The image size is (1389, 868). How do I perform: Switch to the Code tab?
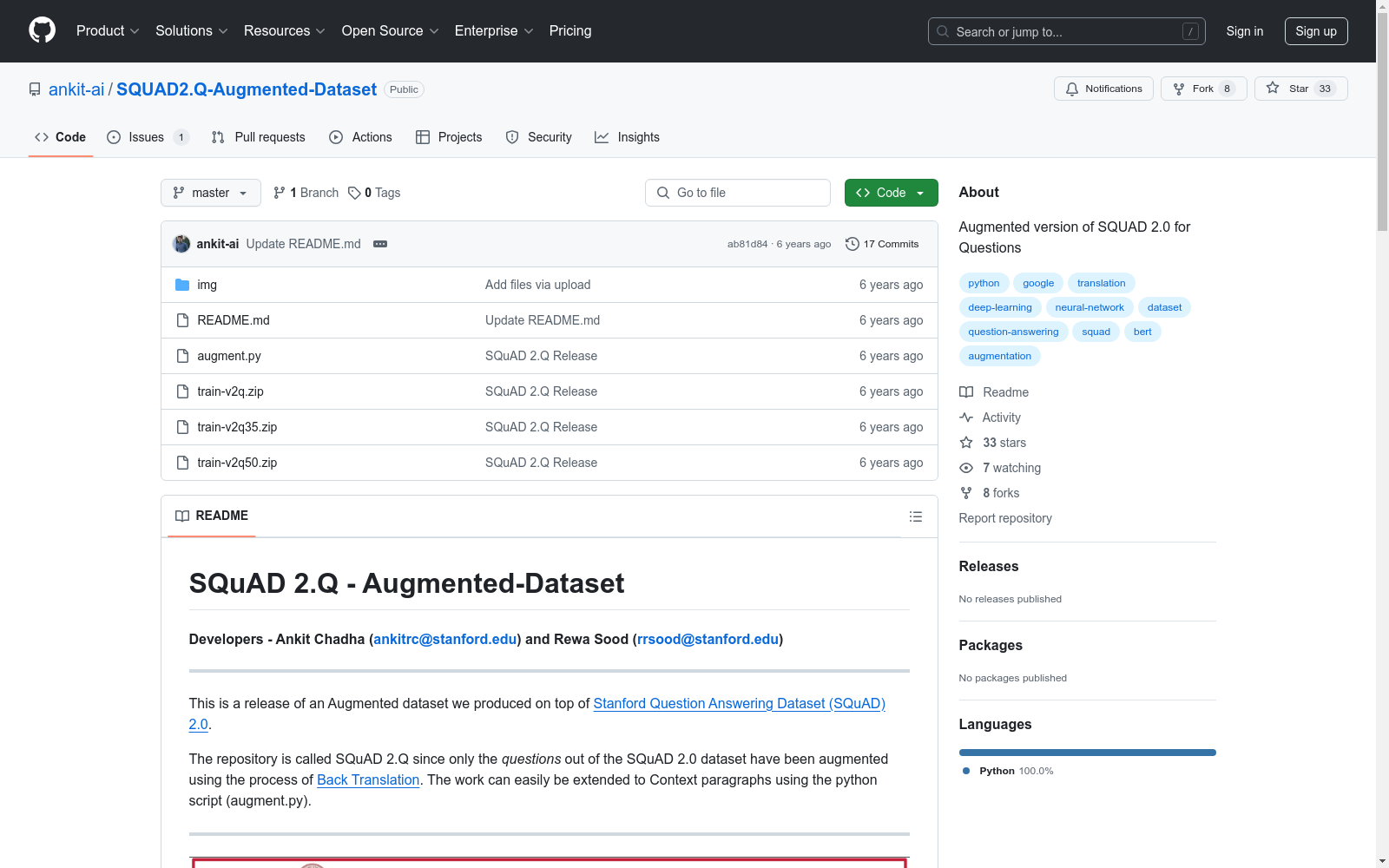coord(61,137)
